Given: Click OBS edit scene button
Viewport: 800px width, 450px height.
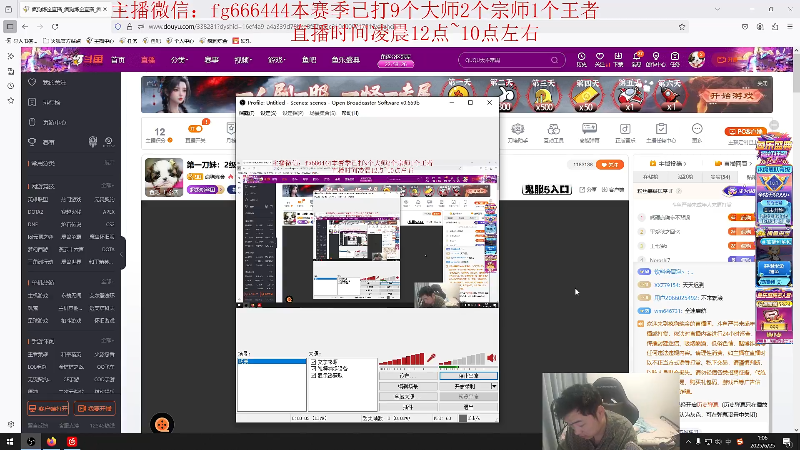Looking at the screenshot, I should click(408, 386).
